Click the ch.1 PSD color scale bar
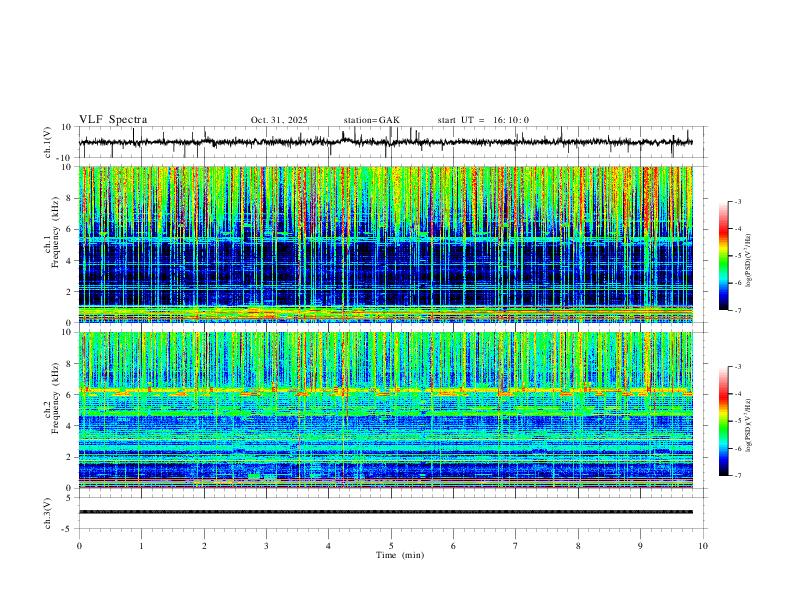Image resolution: width=792 pixels, height=612 pixels. click(723, 256)
